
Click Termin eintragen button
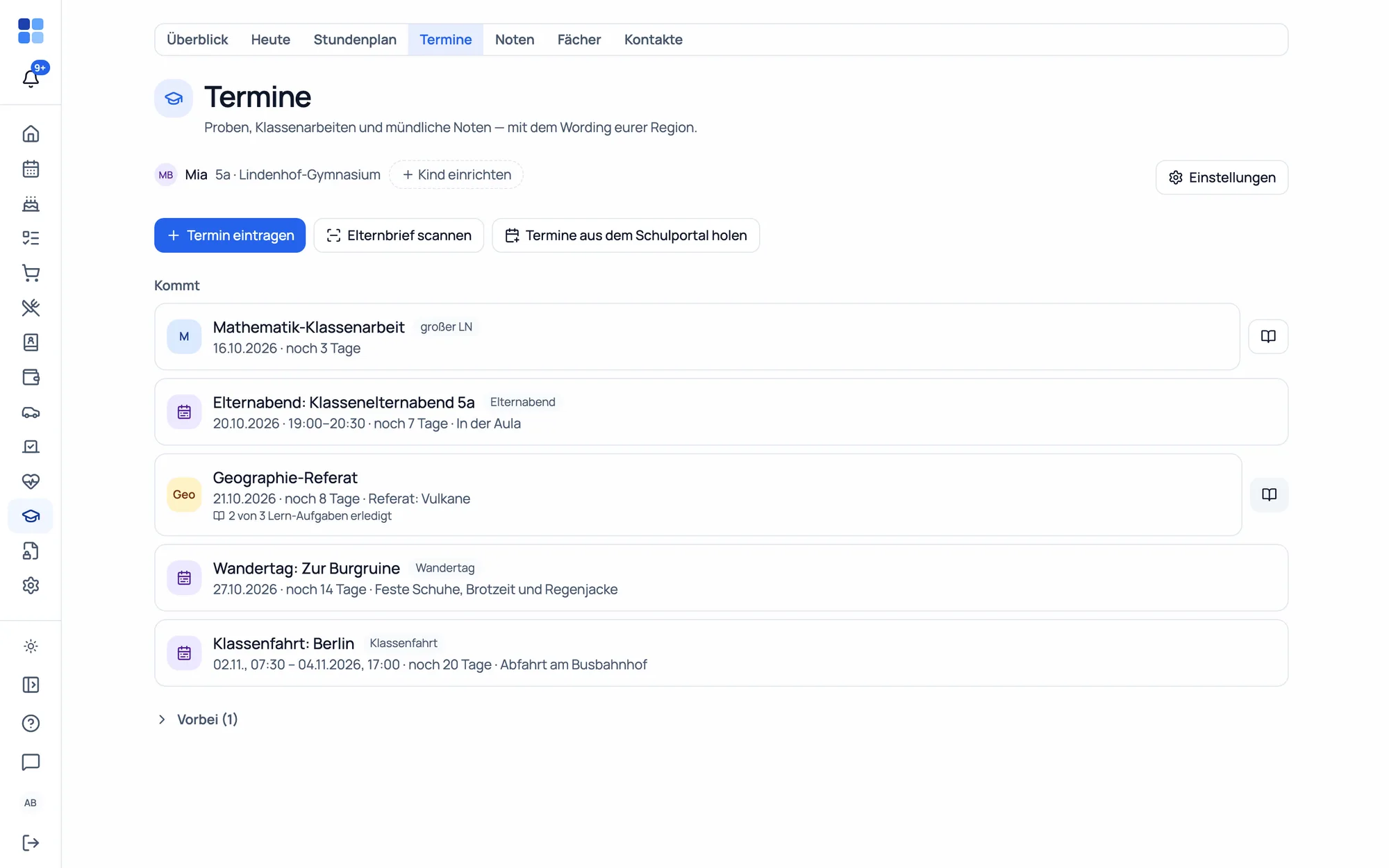(x=230, y=235)
